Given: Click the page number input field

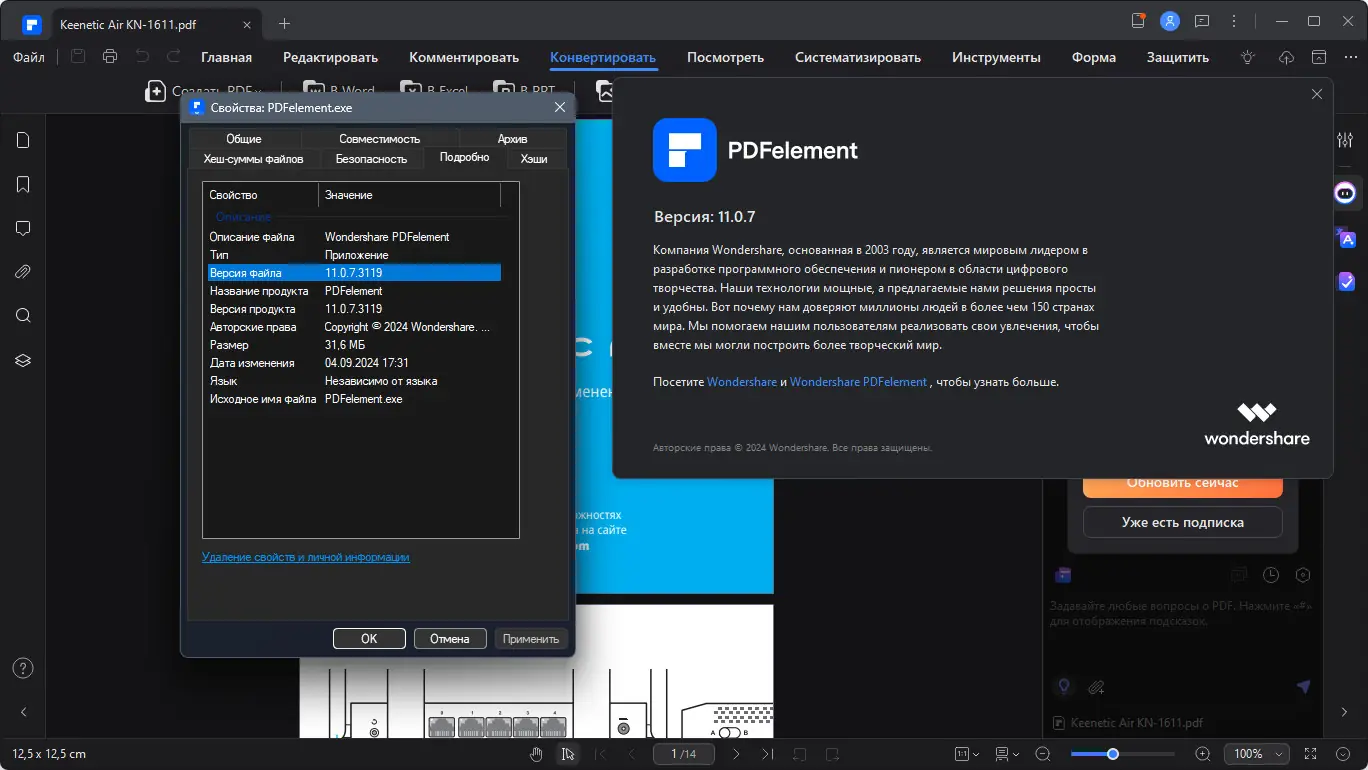Looking at the screenshot, I should pos(684,754).
